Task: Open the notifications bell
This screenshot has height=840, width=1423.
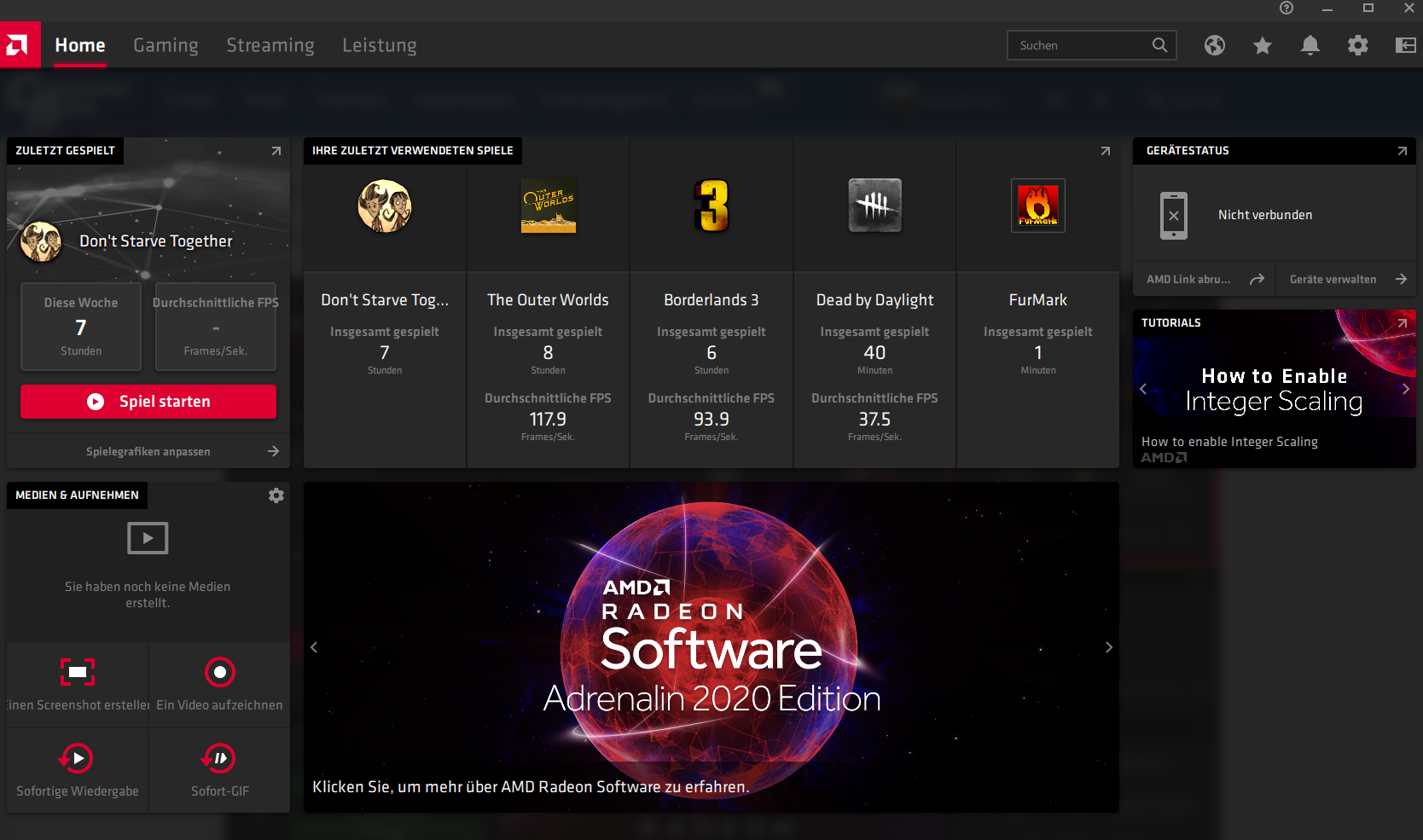Action: coord(1310,45)
